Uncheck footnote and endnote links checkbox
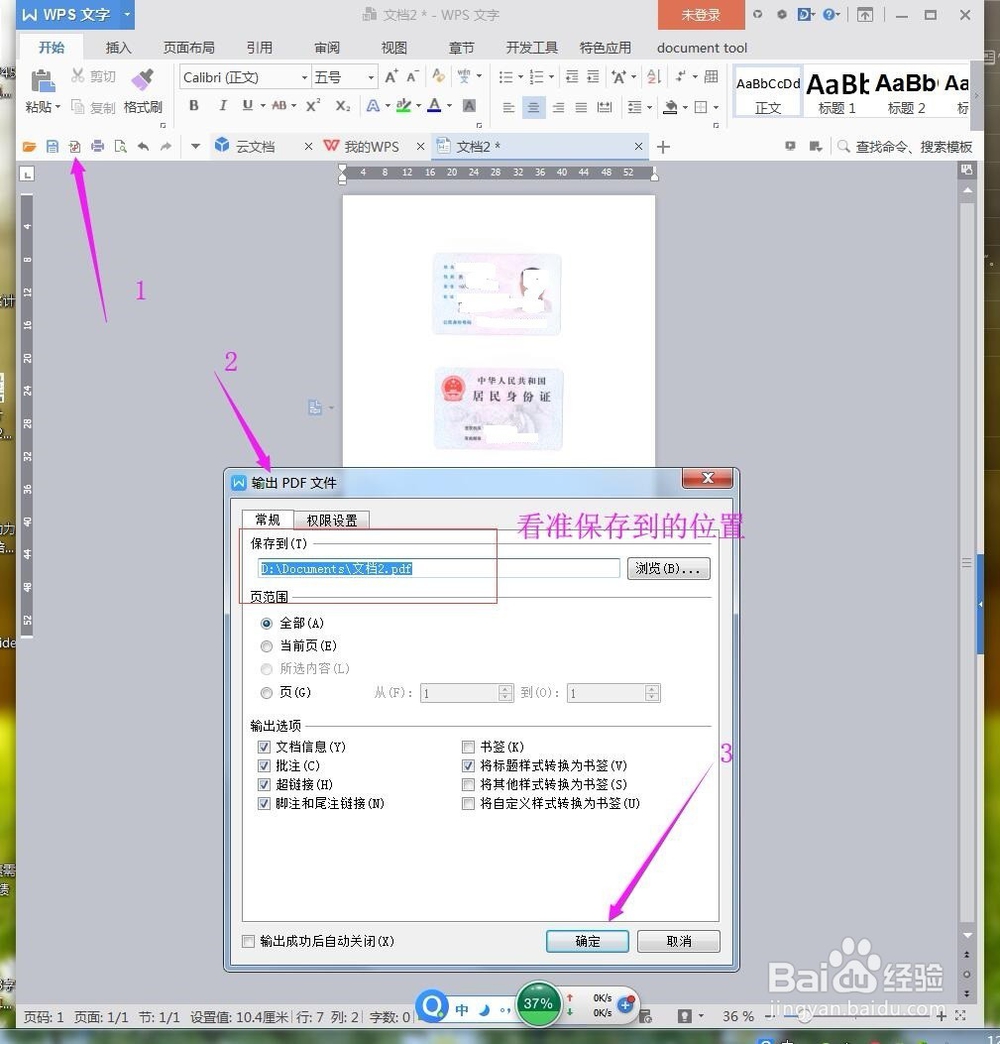This screenshot has width=1000, height=1044. (x=264, y=804)
